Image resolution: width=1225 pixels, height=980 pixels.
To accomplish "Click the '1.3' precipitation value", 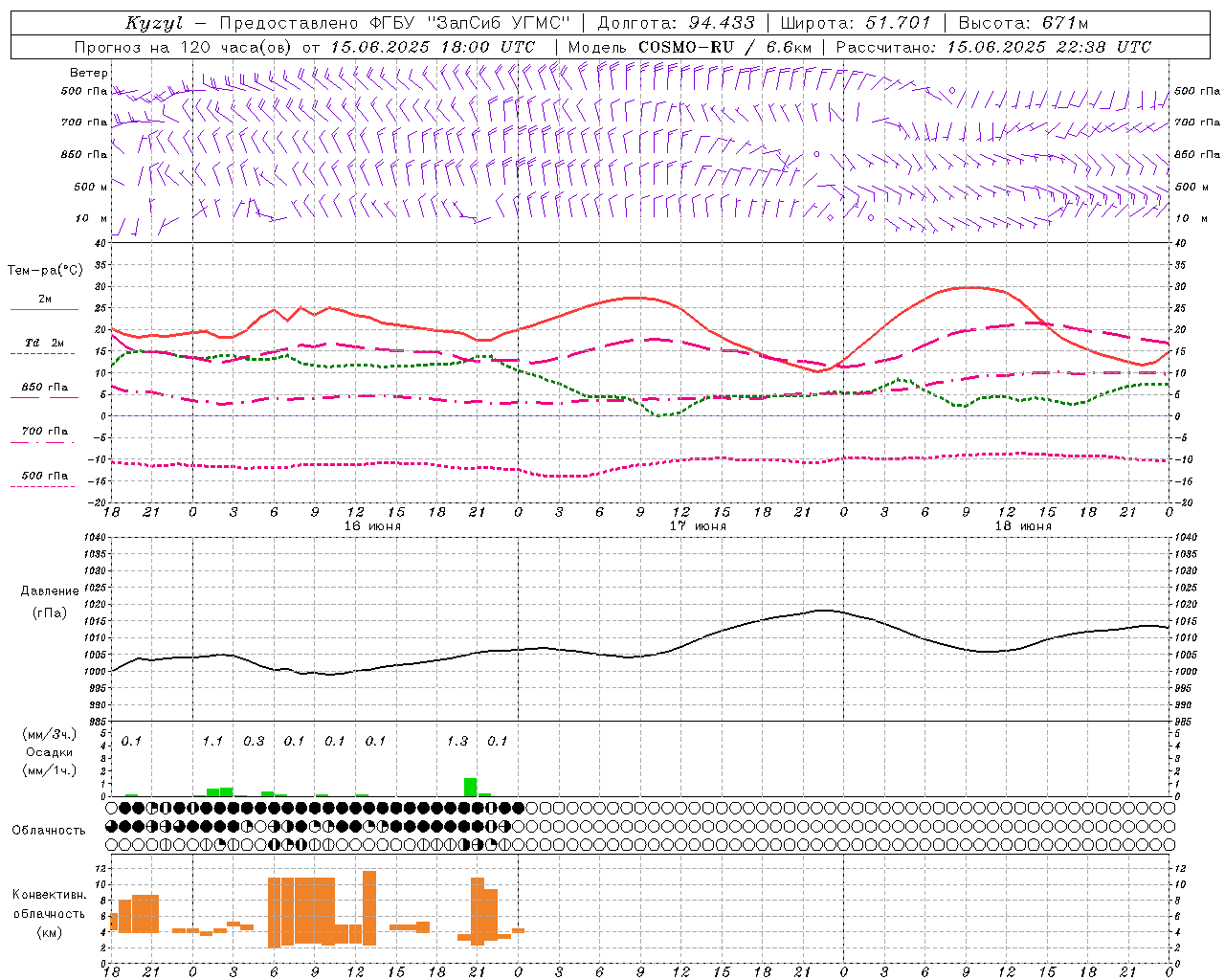I will click(457, 741).
